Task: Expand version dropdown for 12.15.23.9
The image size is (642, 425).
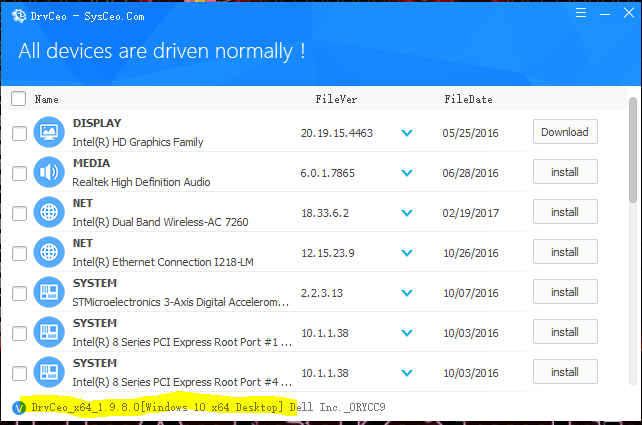Action: click(x=407, y=253)
